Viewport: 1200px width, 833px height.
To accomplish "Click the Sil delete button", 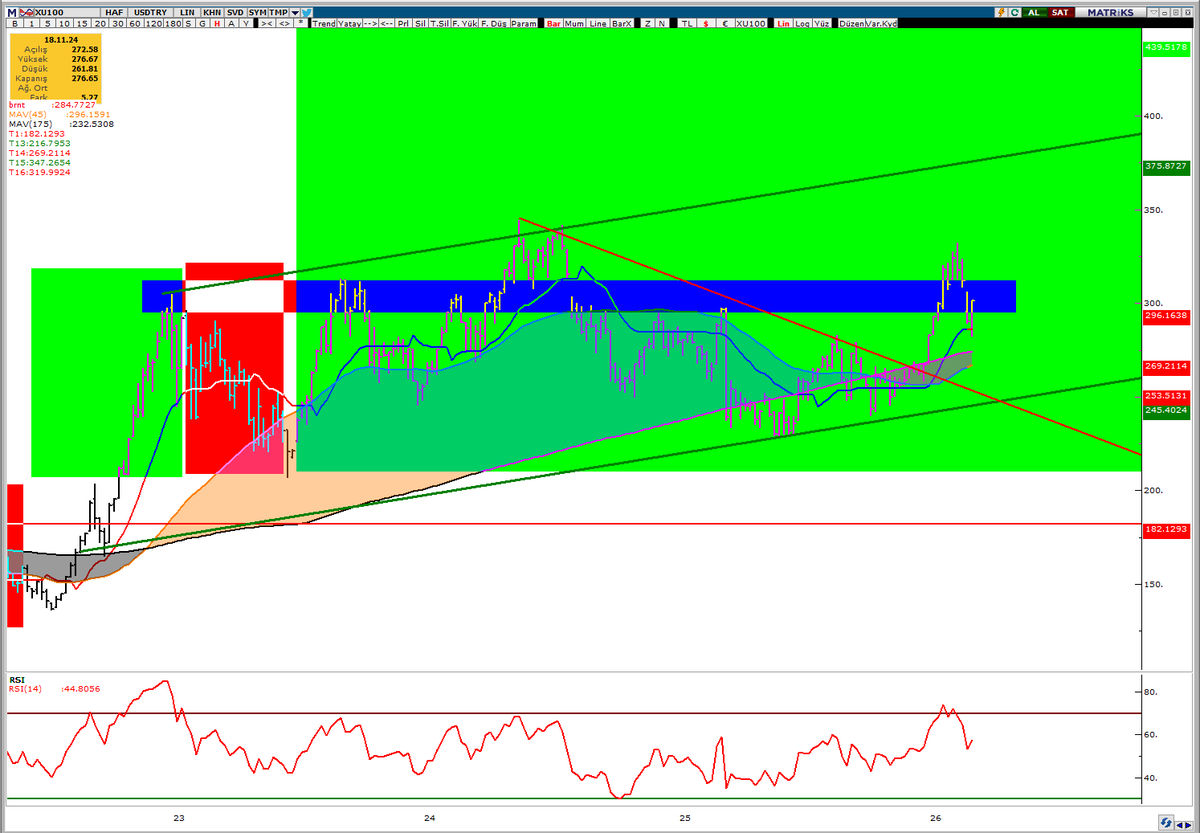I will click(420, 23).
